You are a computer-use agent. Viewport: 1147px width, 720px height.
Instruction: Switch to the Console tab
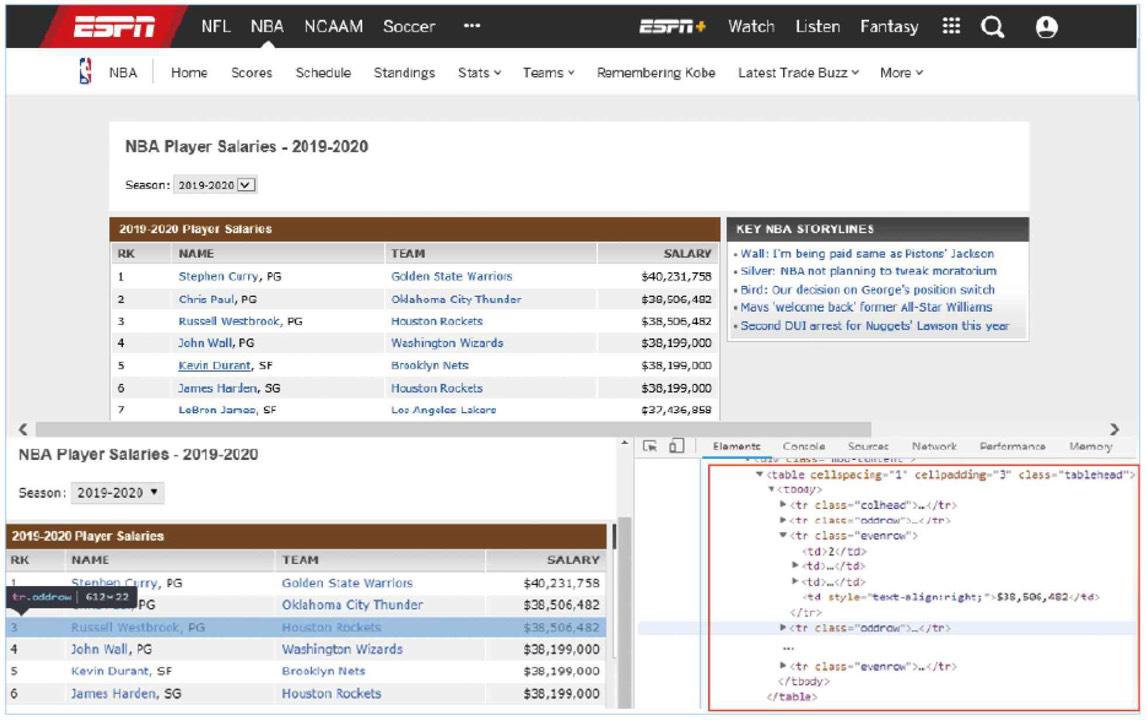pos(803,447)
